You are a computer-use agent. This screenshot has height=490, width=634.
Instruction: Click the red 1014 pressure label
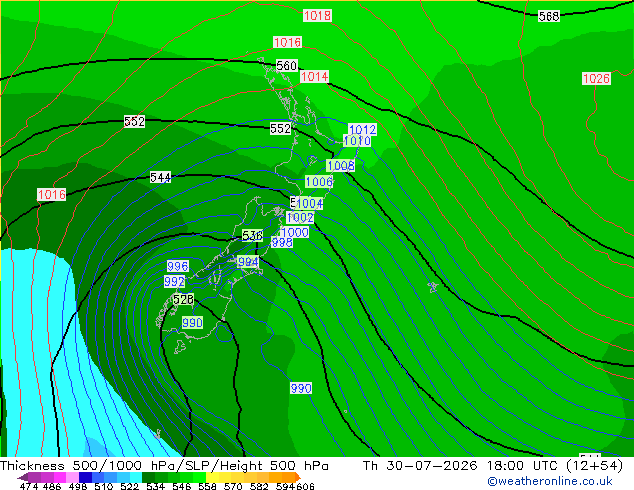pyautogui.click(x=314, y=76)
